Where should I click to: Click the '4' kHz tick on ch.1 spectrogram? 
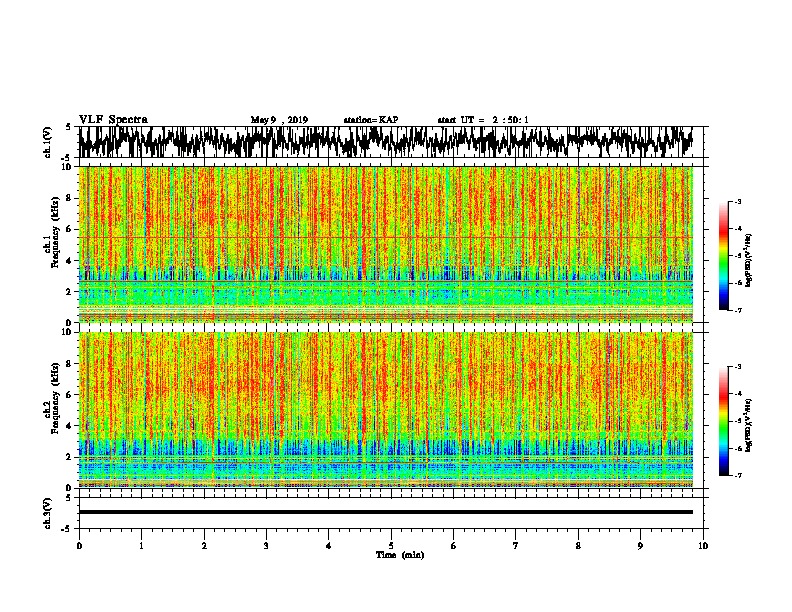point(68,261)
